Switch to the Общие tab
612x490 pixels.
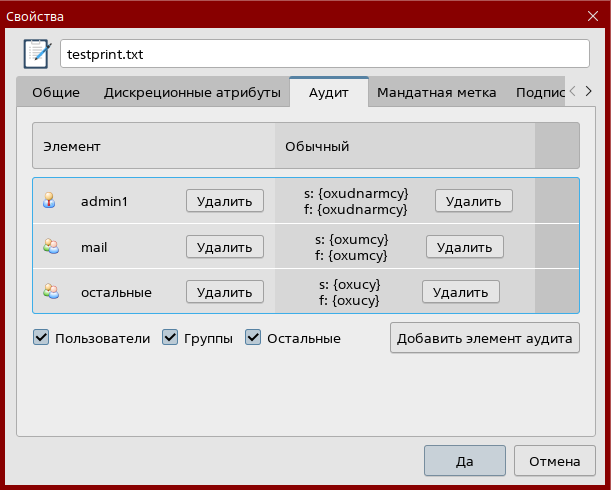pos(56,93)
